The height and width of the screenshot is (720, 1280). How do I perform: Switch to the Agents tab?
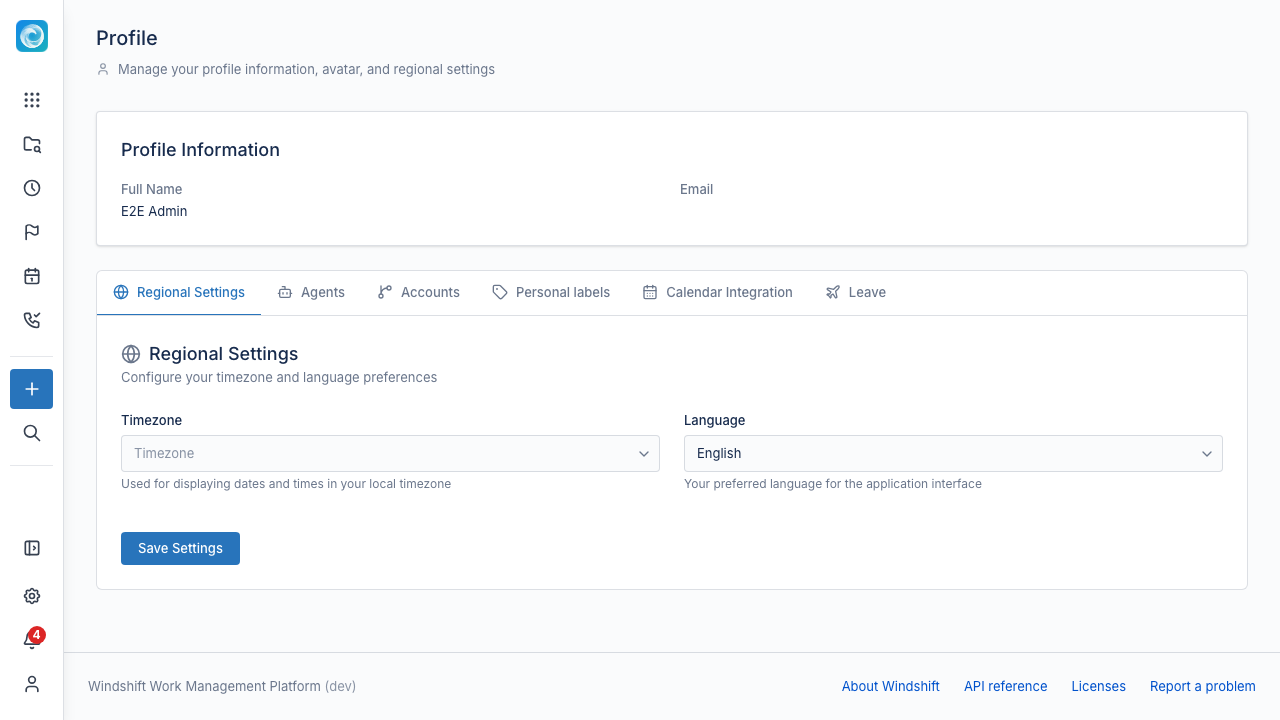[311, 293]
